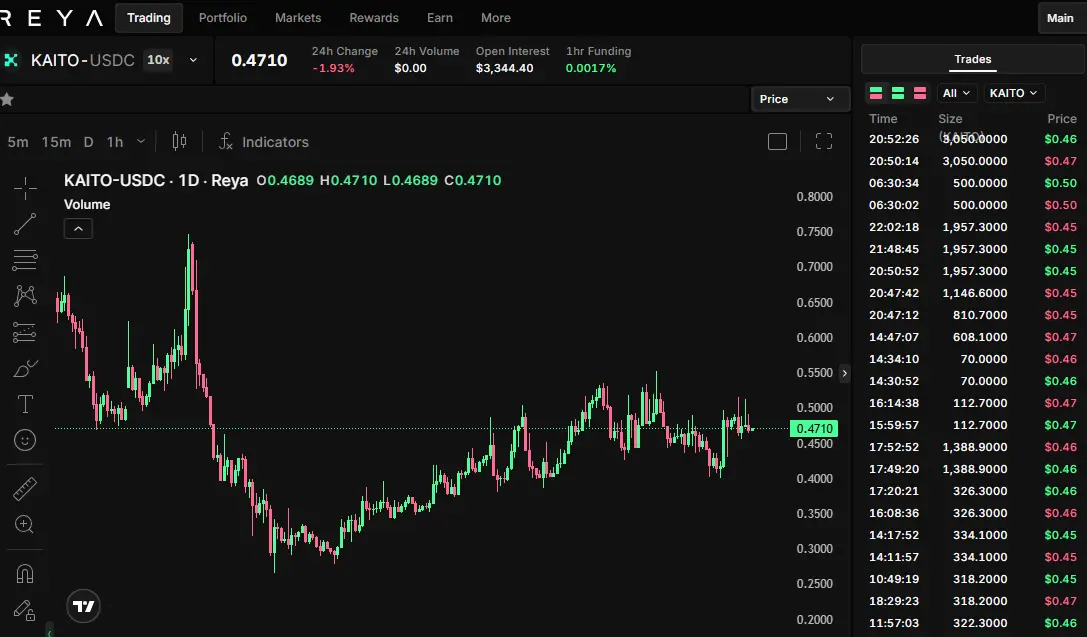Image resolution: width=1087 pixels, height=637 pixels.
Task: Show both buys and sells trades filter
Action: coord(876,93)
